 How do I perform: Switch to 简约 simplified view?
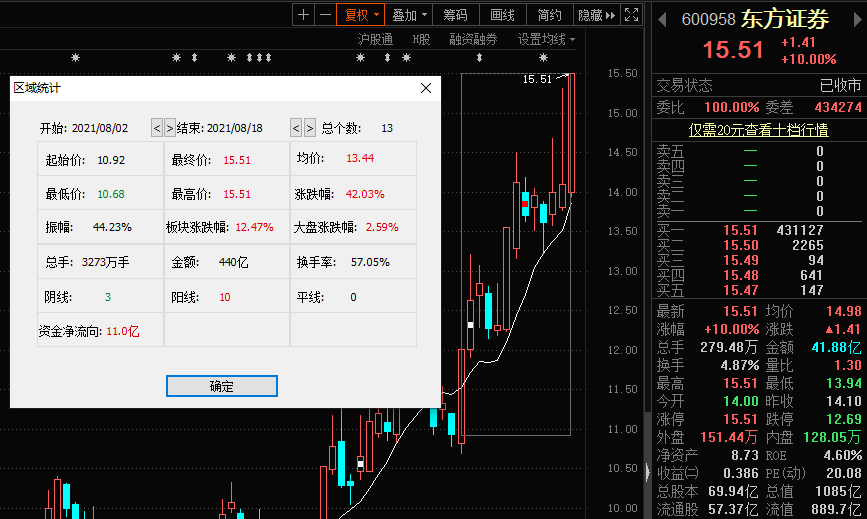(x=549, y=15)
